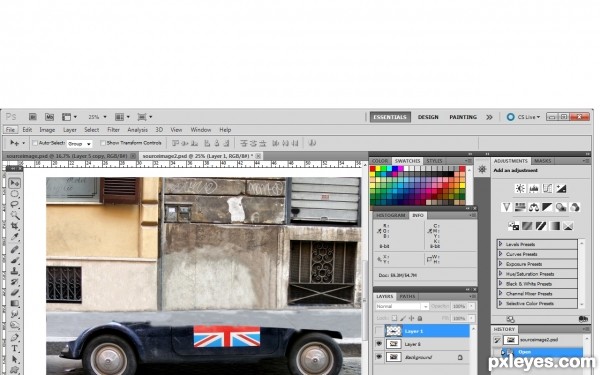Add a Brightness/Contrast adjustment
600x375 pixels.
click(520, 188)
